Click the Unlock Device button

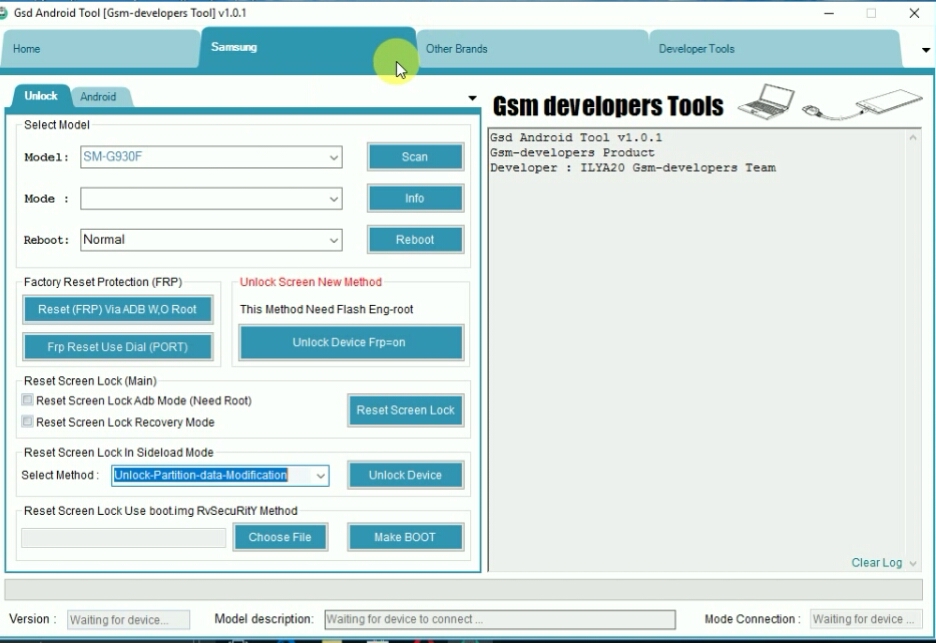(406, 475)
